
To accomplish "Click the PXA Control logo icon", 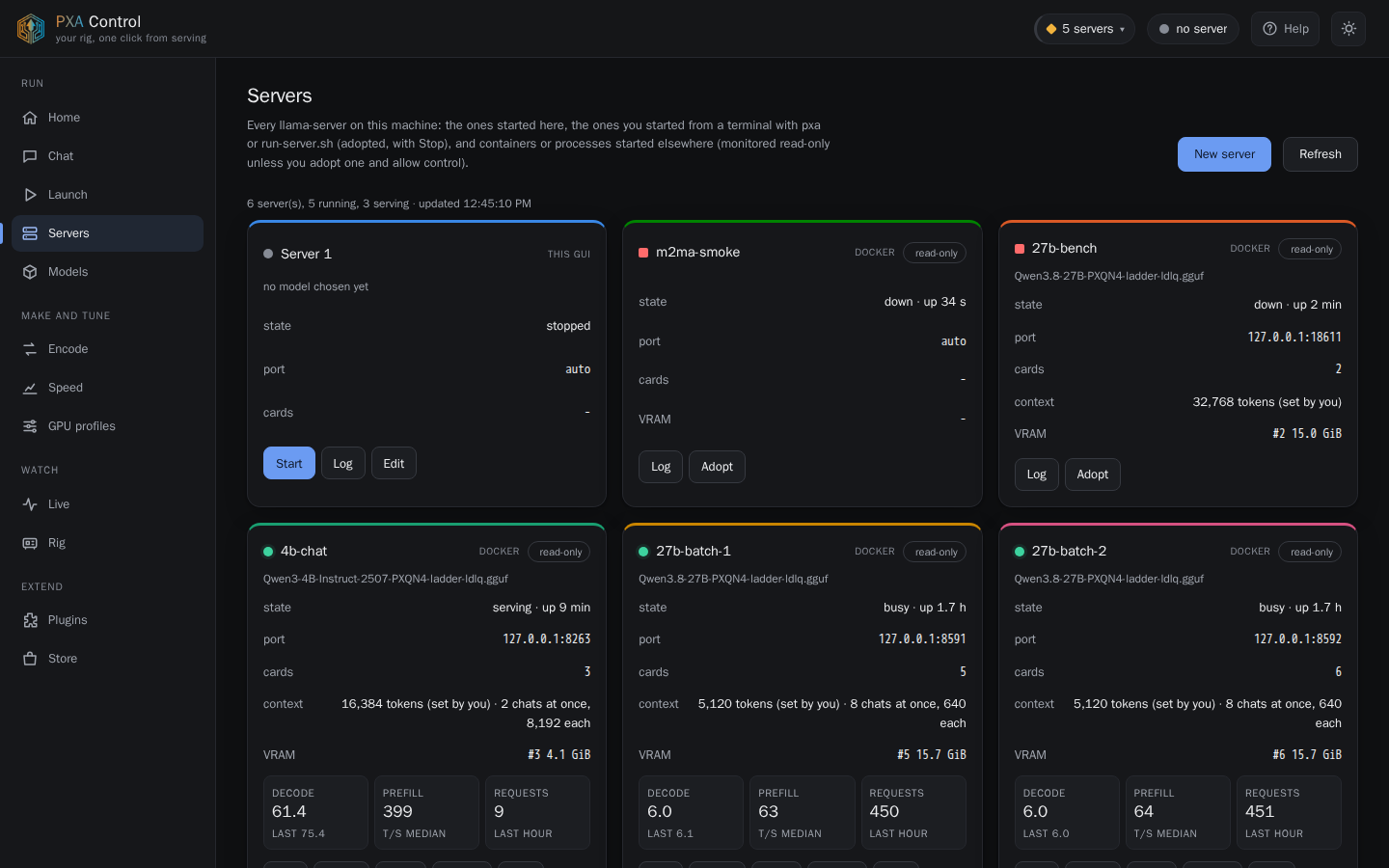I will click(31, 29).
